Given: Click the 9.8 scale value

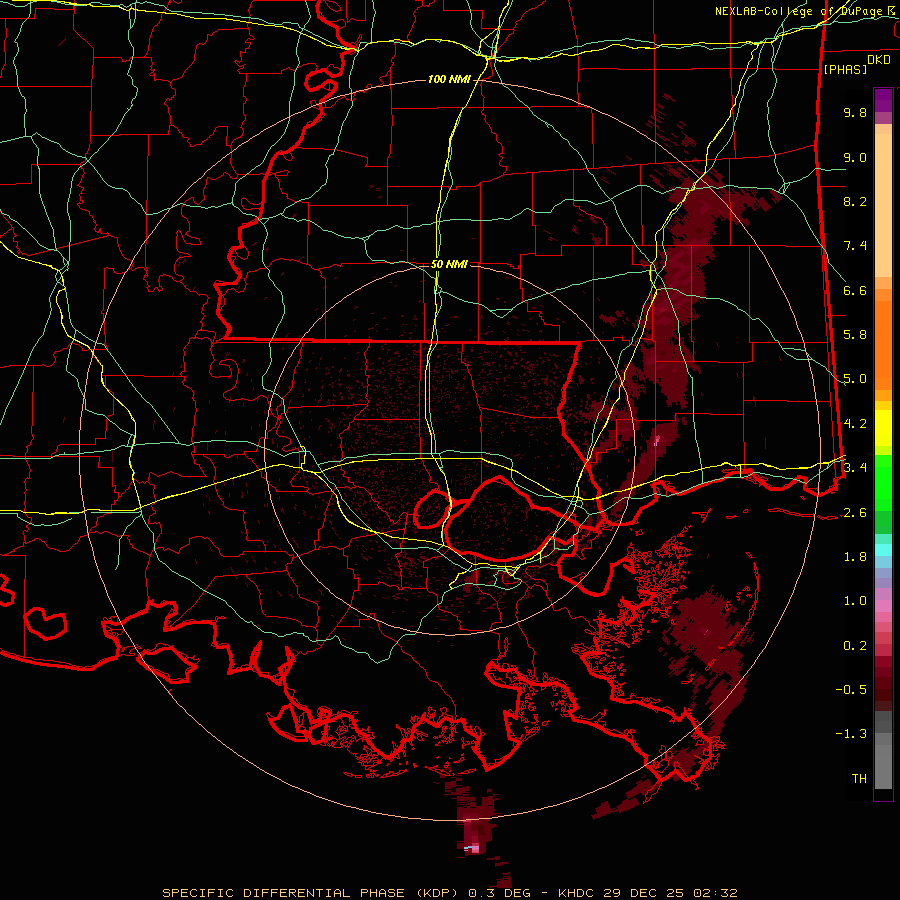Looking at the screenshot, I should point(855,112).
